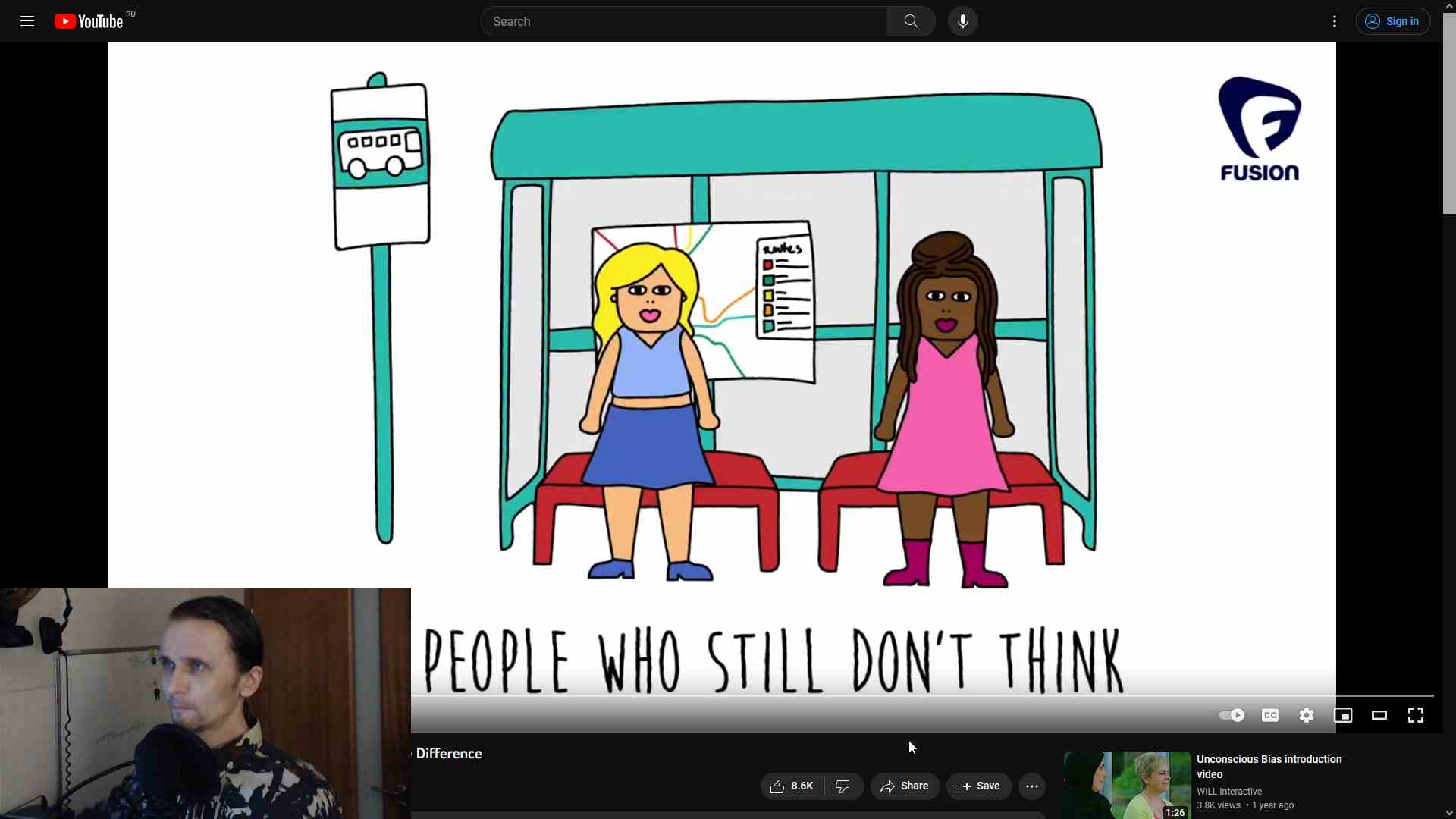The width and height of the screenshot is (1456, 819).
Task: Go to the YouTube home logo
Action: tap(89, 21)
